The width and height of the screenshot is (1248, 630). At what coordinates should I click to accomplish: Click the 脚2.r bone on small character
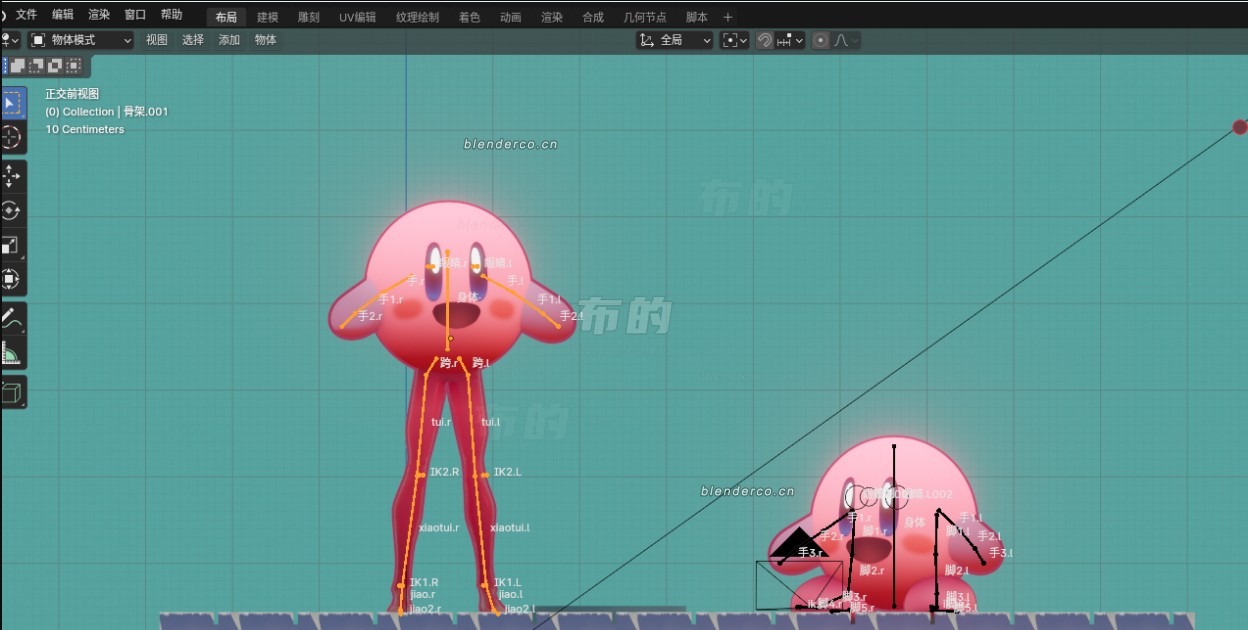point(872,570)
